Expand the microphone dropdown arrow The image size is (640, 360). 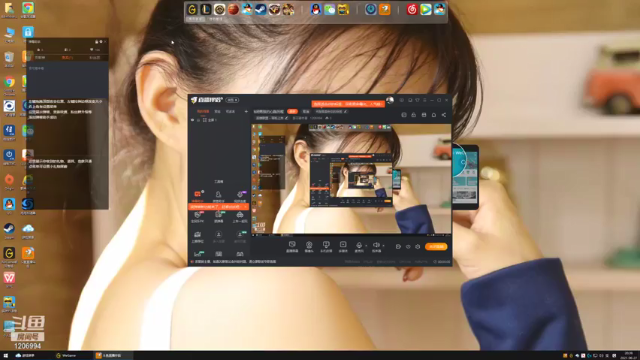pos(366,246)
